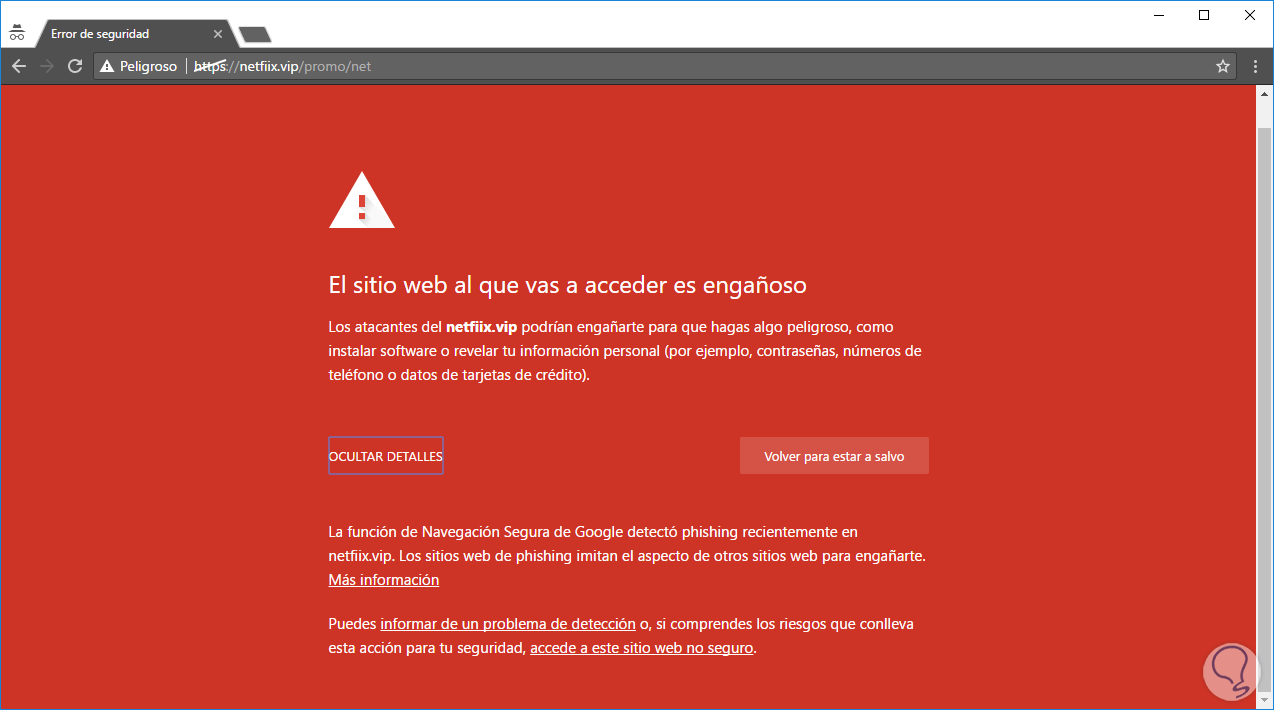Click the large white warning triangle
Screen dimensions: 1274x710
click(362, 200)
